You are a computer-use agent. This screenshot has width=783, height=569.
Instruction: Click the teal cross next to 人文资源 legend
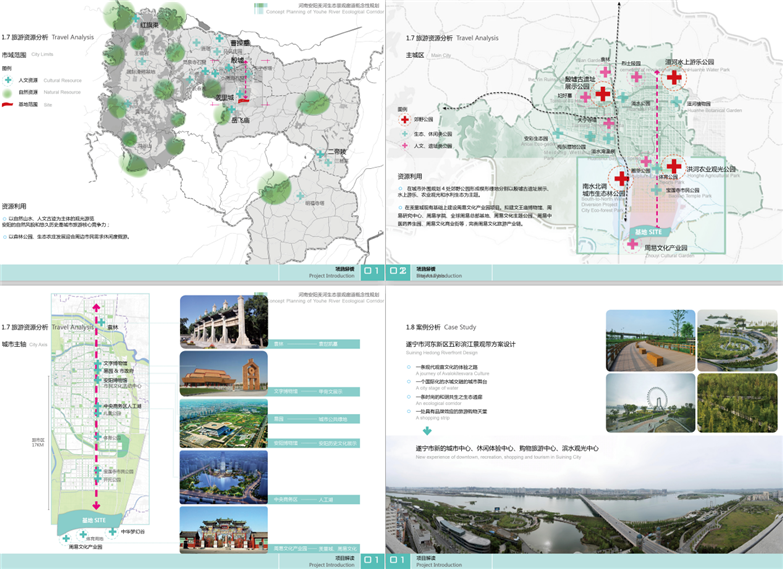pos(7,80)
